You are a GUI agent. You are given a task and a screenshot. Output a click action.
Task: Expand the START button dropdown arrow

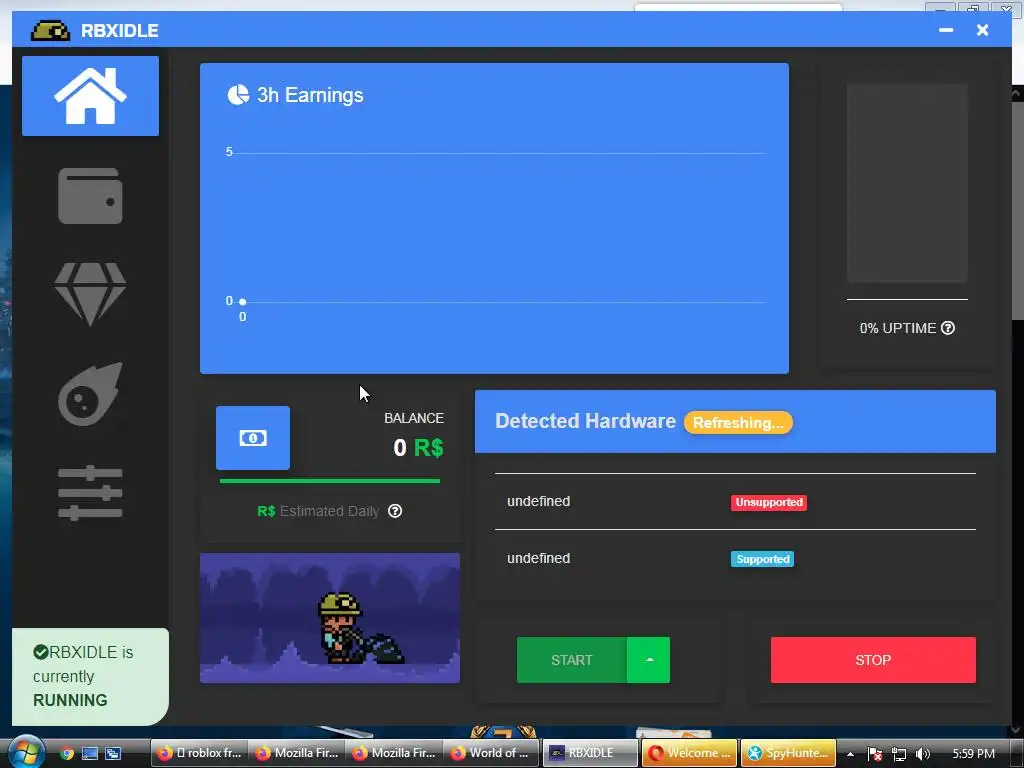(x=648, y=660)
